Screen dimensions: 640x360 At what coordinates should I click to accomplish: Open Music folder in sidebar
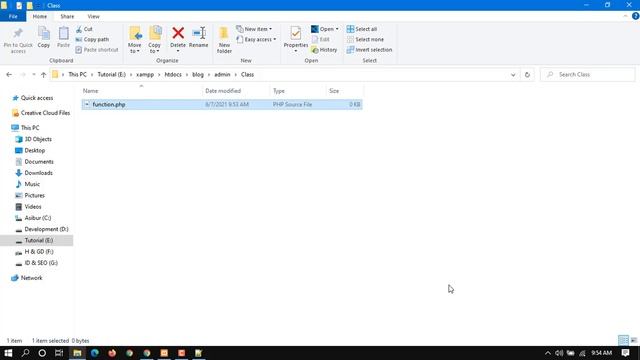pyautogui.click(x=32, y=184)
